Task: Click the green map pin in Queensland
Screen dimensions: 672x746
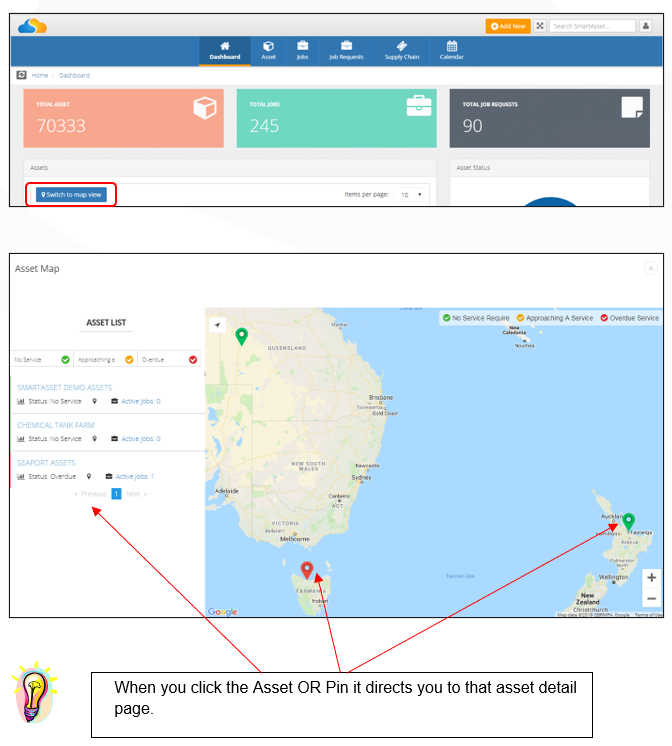Action: point(242,336)
